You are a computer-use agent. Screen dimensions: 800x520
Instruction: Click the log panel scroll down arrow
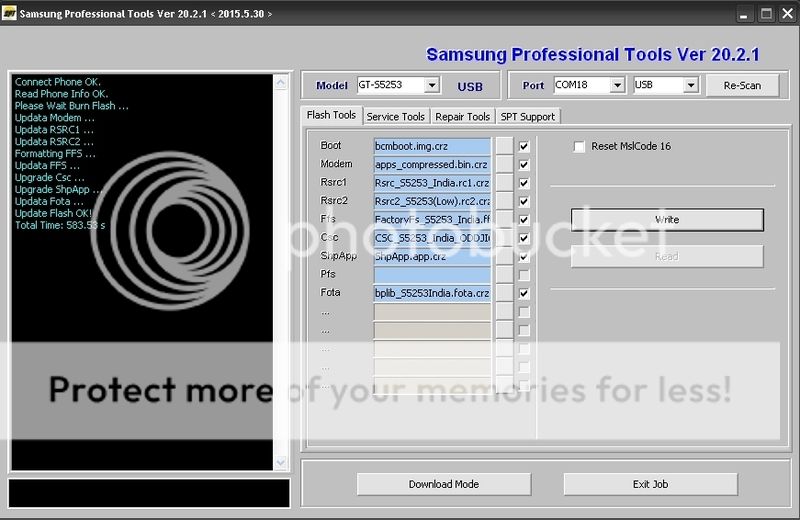pos(281,462)
